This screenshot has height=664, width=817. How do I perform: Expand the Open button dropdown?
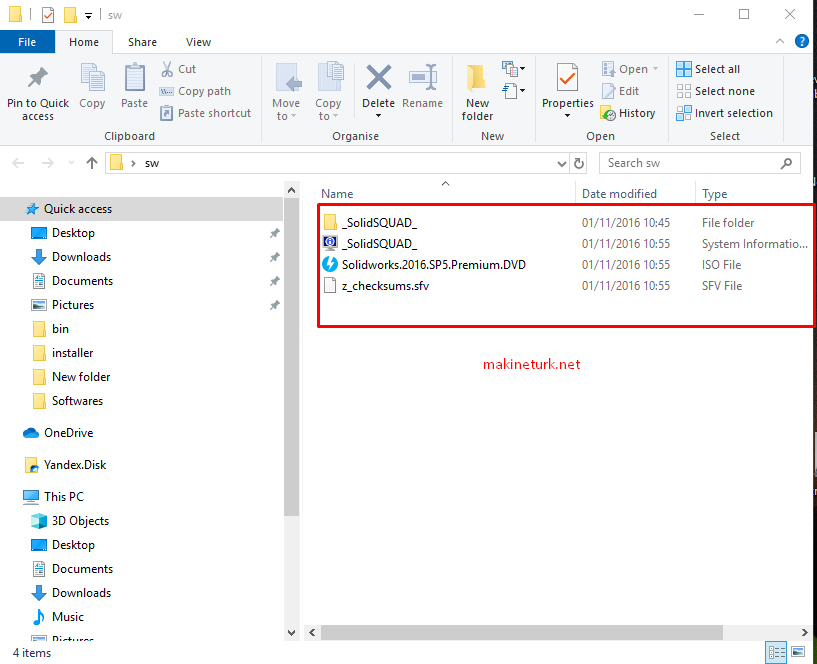coord(655,69)
